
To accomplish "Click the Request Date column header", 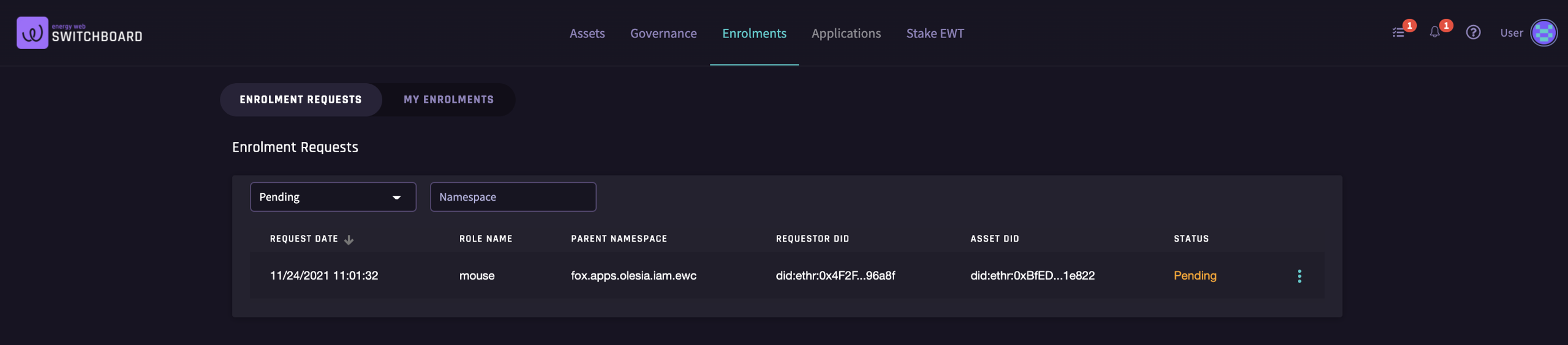I will [x=304, y=239].
